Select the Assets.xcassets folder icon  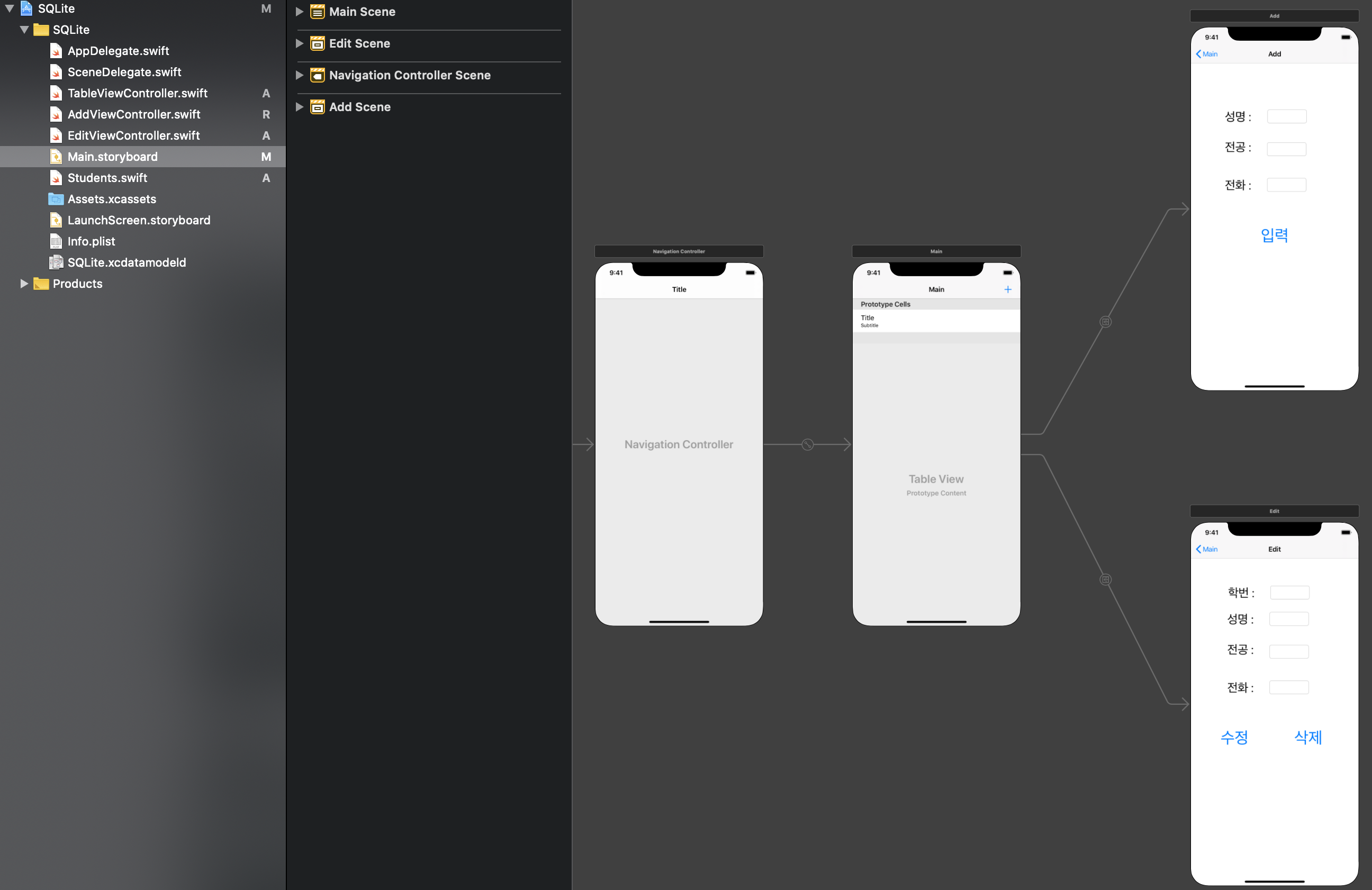(x=56, y=199)
